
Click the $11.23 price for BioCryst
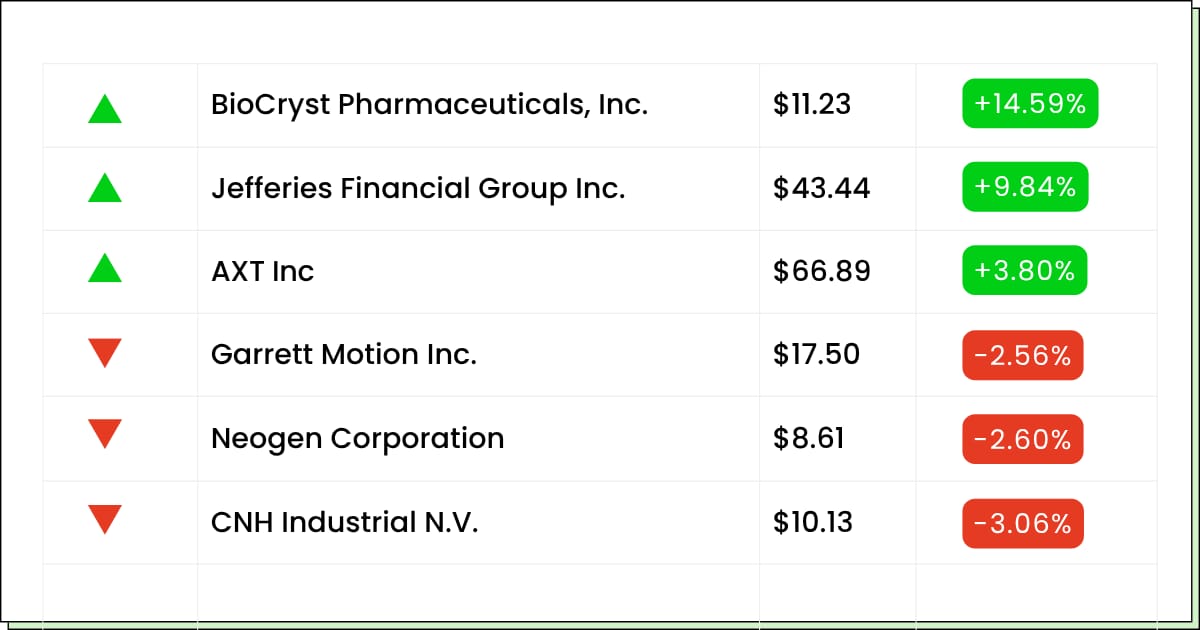pos(811,105)
